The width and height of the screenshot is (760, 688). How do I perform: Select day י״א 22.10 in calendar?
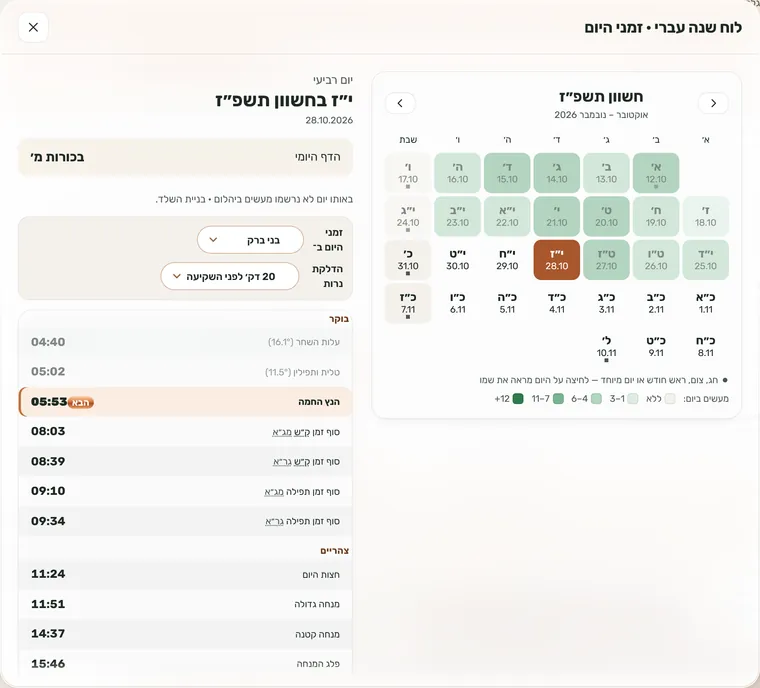pyautogui.click(x=507, y=216)
